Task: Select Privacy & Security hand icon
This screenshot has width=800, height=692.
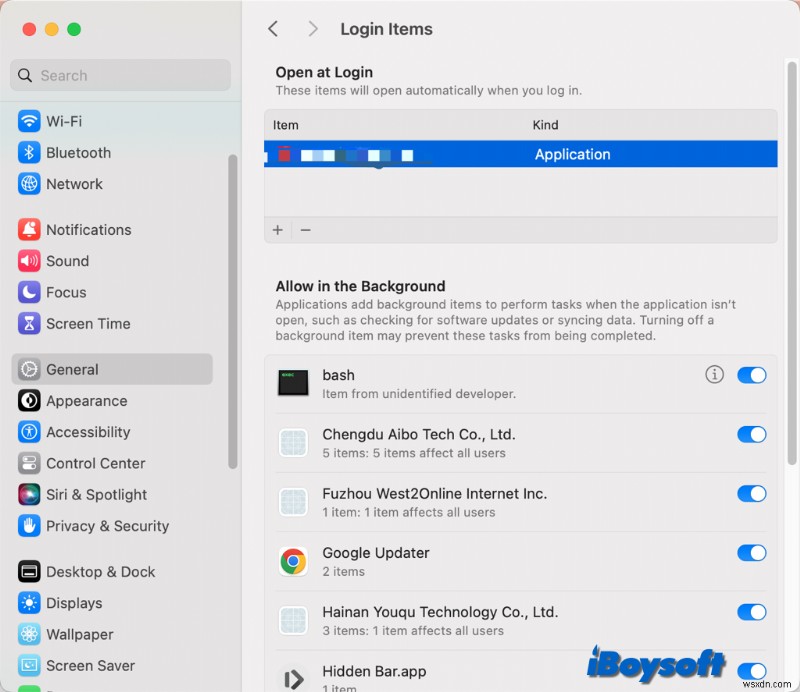Action: 29,526
